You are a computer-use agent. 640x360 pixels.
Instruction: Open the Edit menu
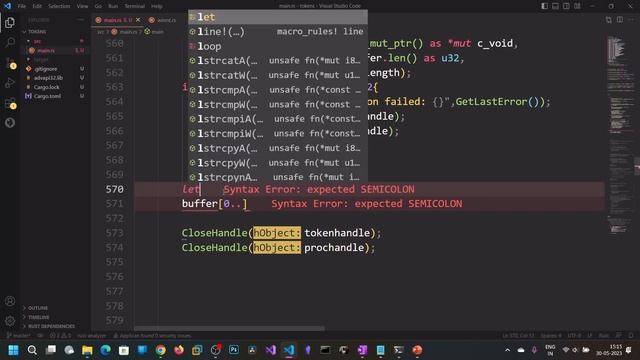pyautogui.click(x=37, y=6)
